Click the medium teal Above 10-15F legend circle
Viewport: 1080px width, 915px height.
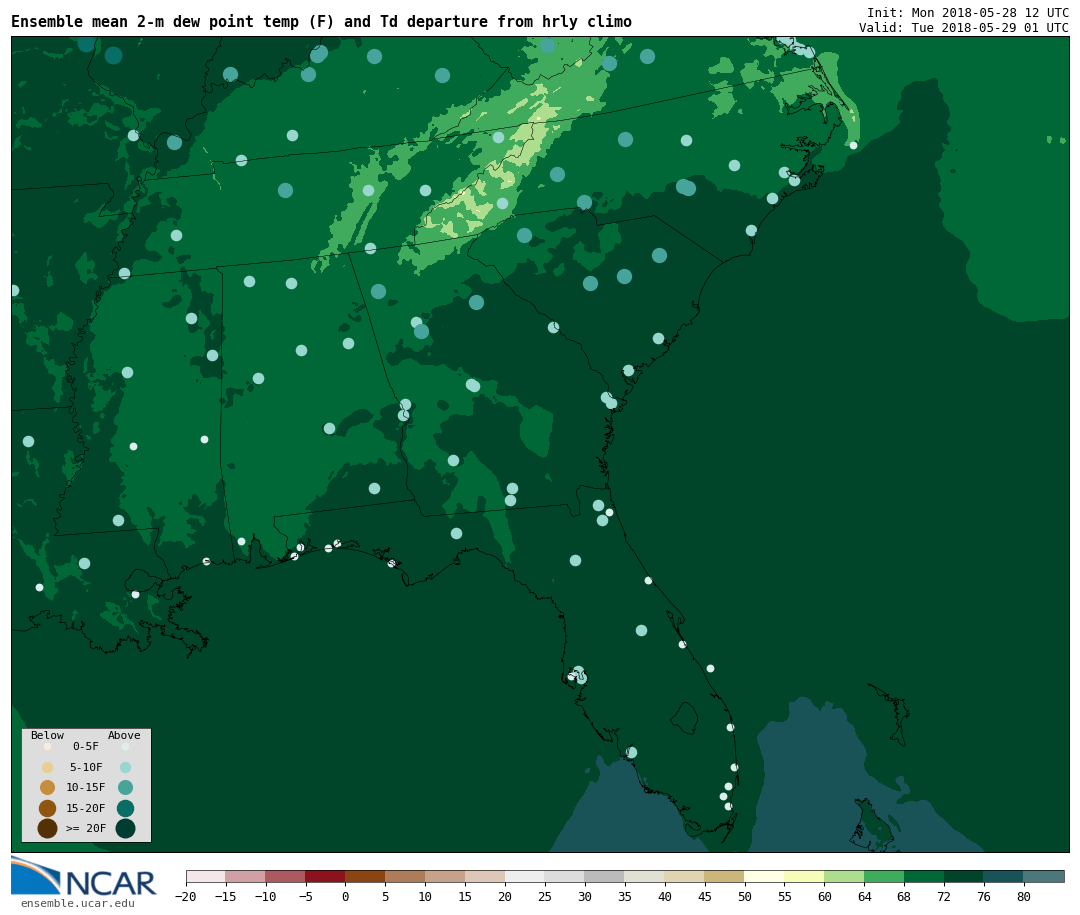(125, 788)
